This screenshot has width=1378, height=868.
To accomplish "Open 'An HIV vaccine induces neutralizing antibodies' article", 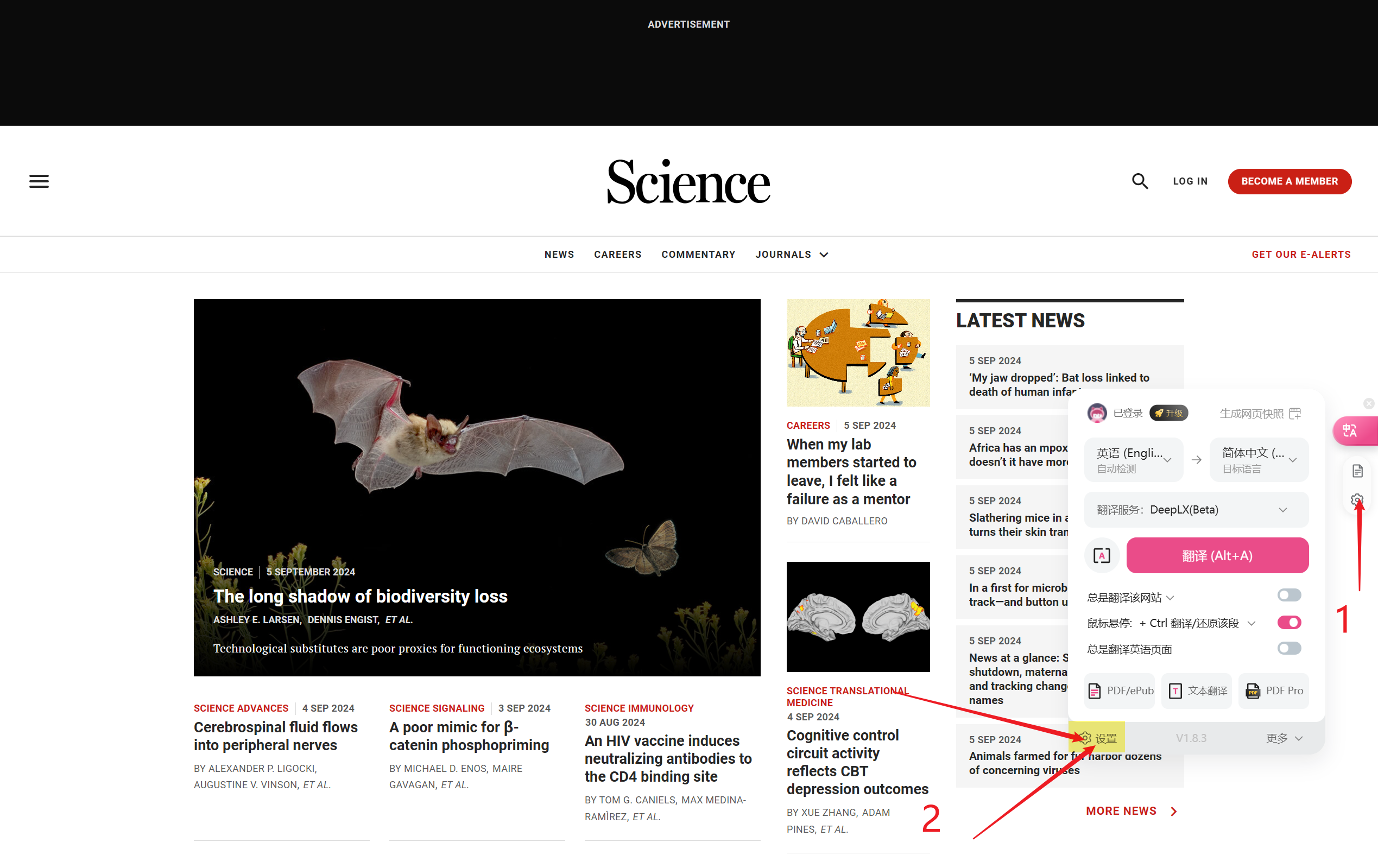I will click(668, 758).
